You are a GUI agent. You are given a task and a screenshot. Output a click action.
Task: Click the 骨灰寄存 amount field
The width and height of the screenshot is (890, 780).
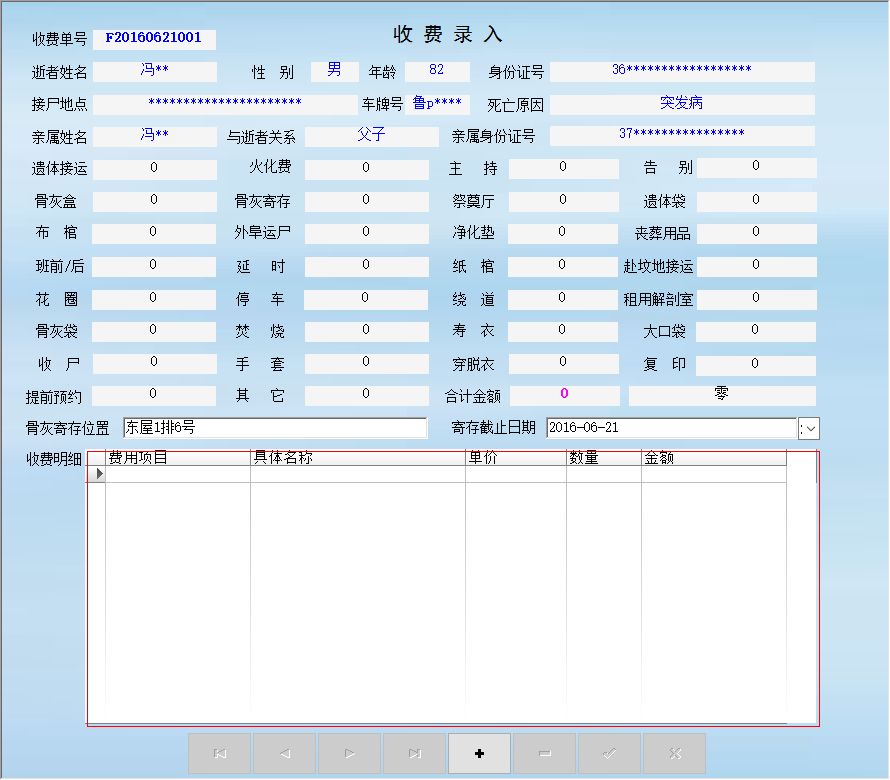coord(367,201)
